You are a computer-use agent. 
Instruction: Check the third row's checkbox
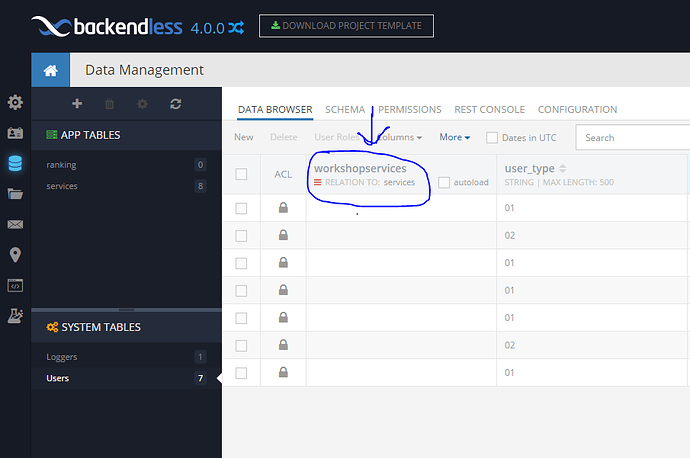(241, 263)
